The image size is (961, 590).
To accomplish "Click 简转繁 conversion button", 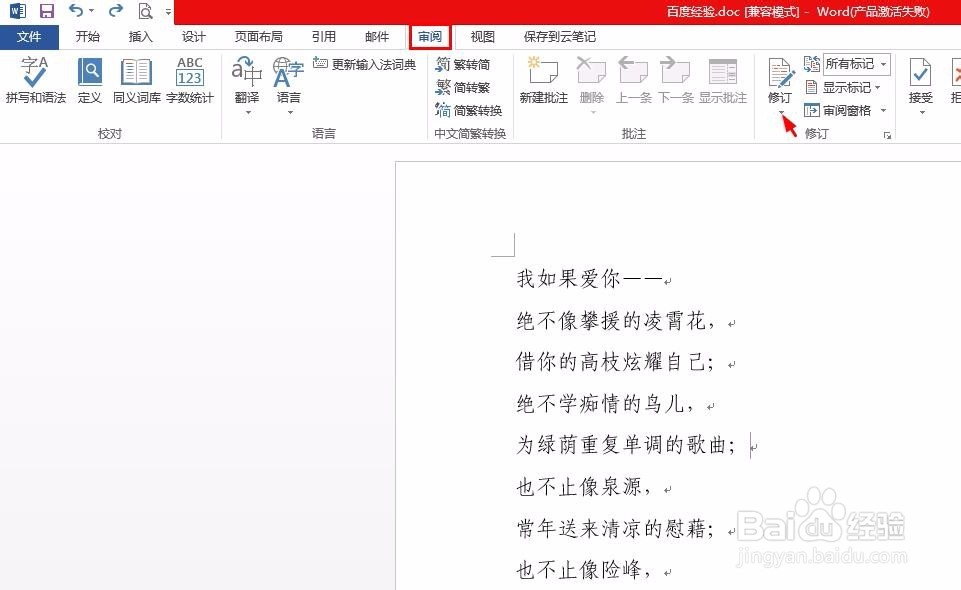I will (463, 88).
